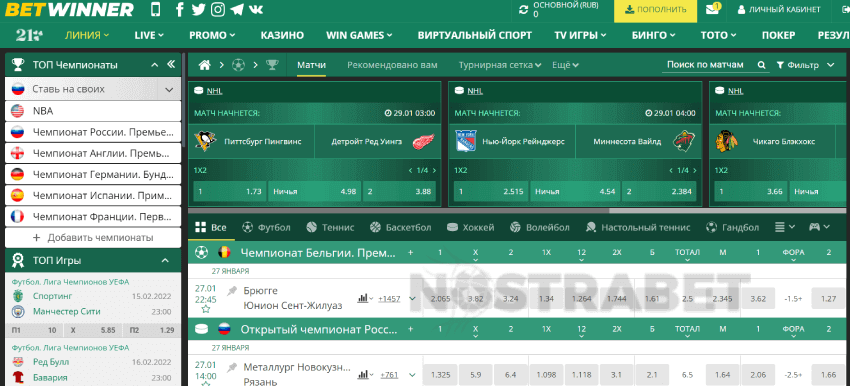The height and width of the screenshot is (386, 850).
Task: Collapse the ТОП Игры section
Action: coord(165,261)
